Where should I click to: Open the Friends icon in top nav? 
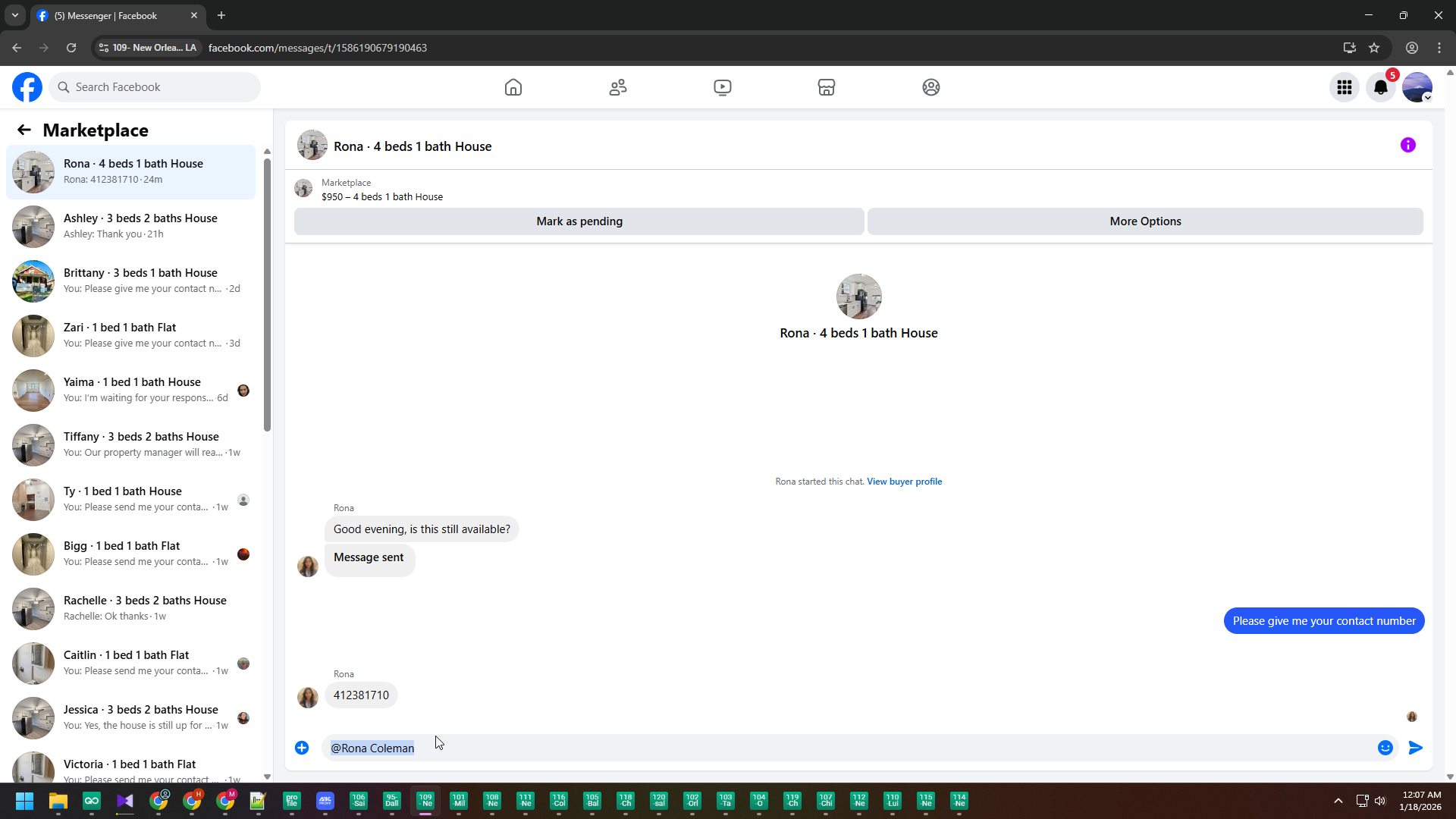coord(618,87)
